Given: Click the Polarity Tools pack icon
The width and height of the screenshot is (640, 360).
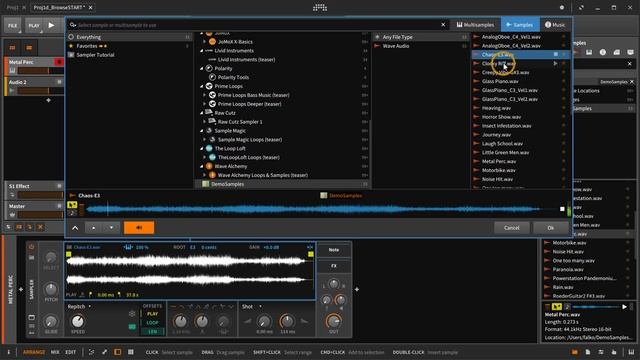Looking at the screenshot, I should 212,77.
